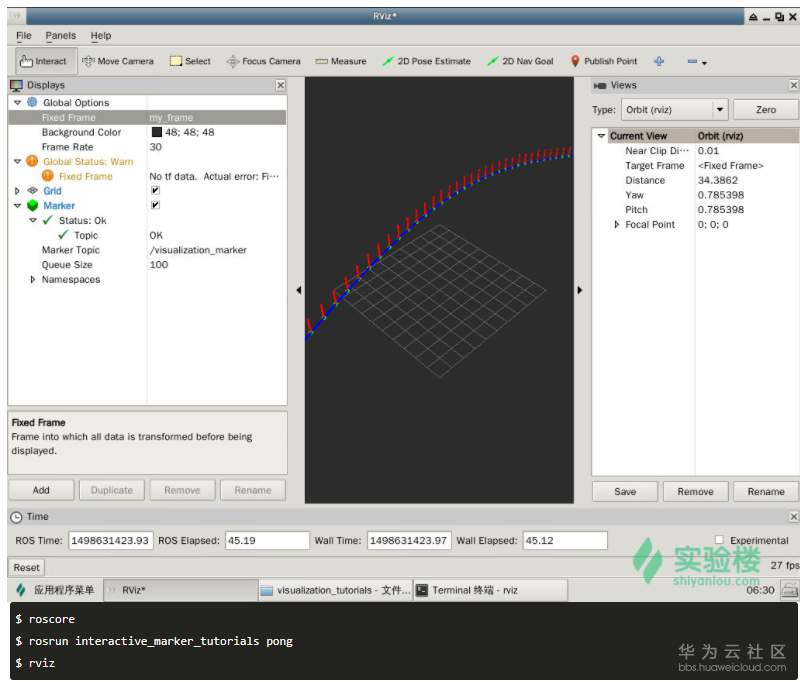The image size is (800, 682).
Task: Open the view Type dropdown
Action: coord(674,110)
